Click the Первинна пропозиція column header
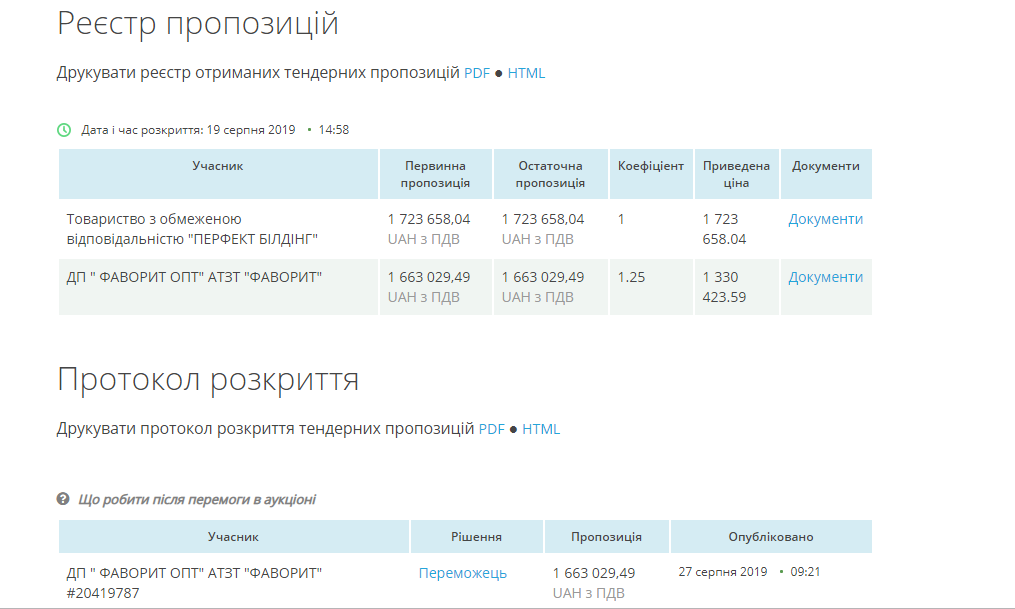This screenshot has width=1015, height=609. pyautogui.click(x=435, y=174)
